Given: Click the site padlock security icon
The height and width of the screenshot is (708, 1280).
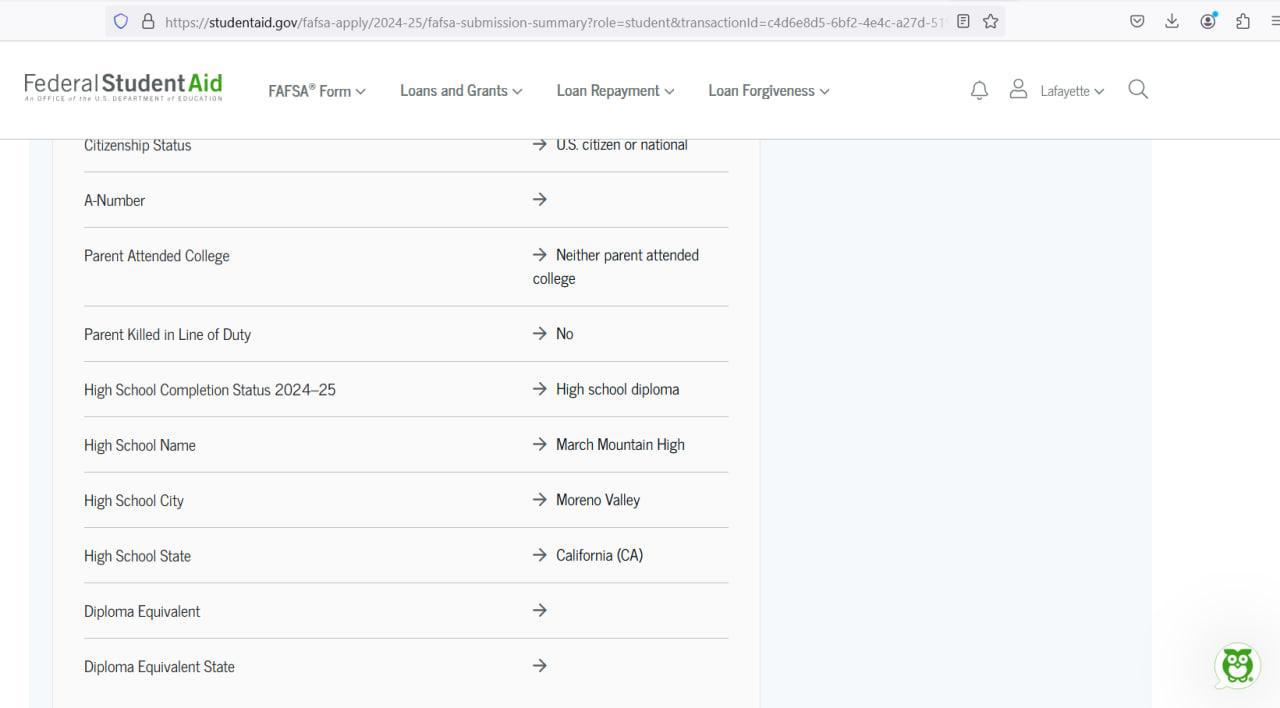Looking at the screenshot, I should 148,21.
